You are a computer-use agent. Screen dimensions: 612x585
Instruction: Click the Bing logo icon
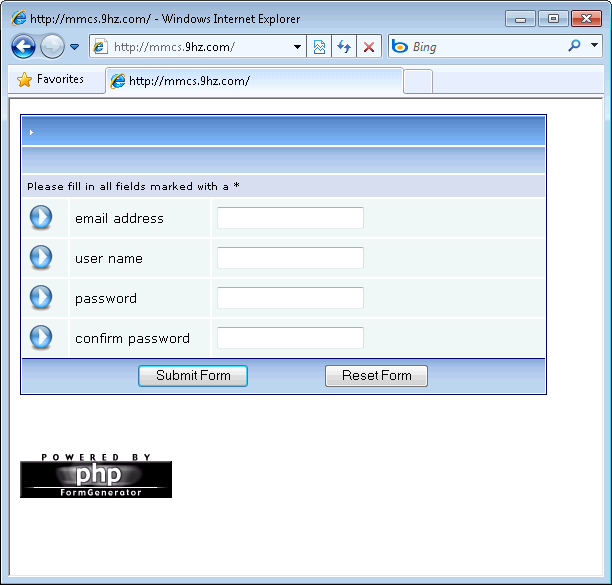400,46
